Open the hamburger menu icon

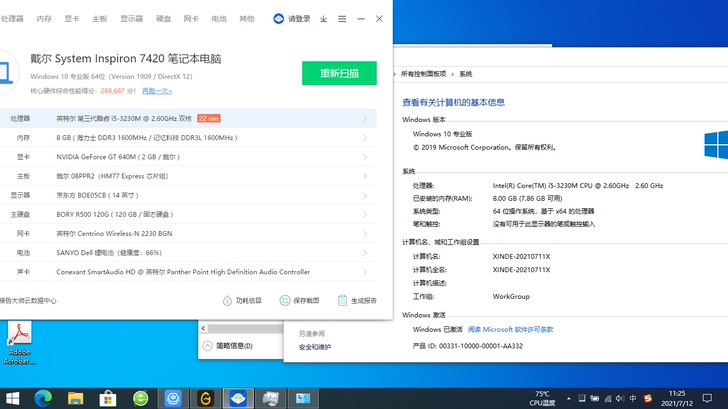coord(342,19)
